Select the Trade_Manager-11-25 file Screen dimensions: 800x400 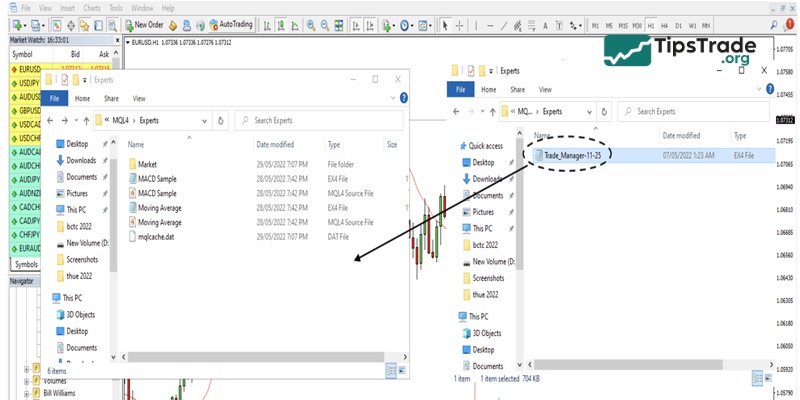[x=571, y=155]
